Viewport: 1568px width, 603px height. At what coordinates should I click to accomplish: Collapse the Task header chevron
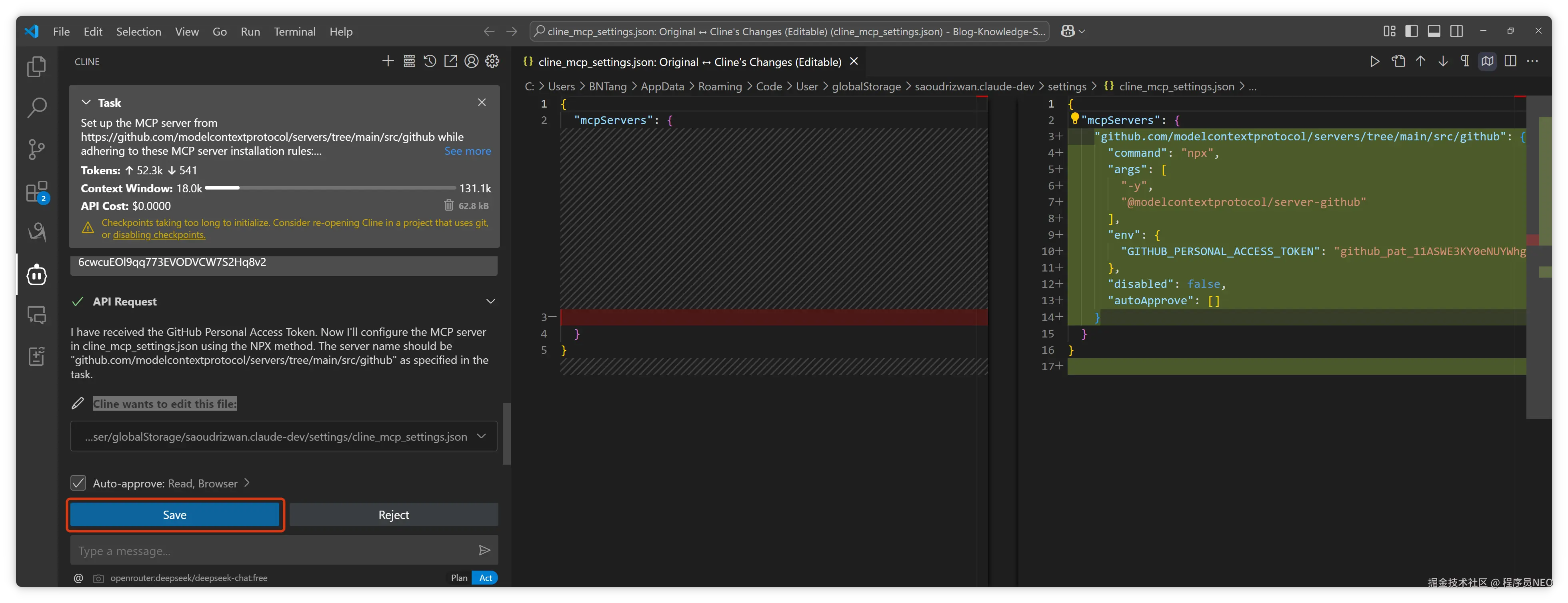tap(86, 102)
